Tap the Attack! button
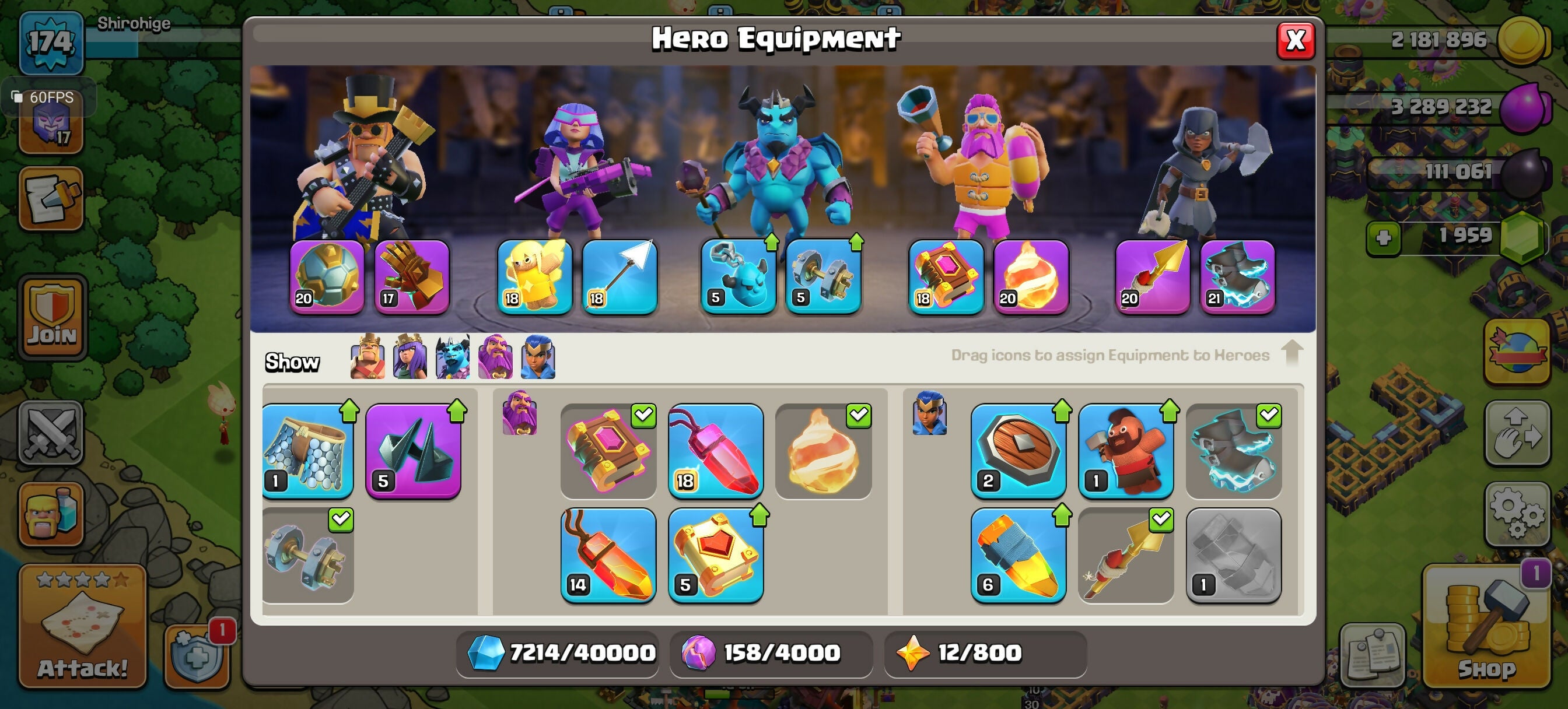Image resolution: width=1568 pixels, height=709 pixels. coord(82,626)
